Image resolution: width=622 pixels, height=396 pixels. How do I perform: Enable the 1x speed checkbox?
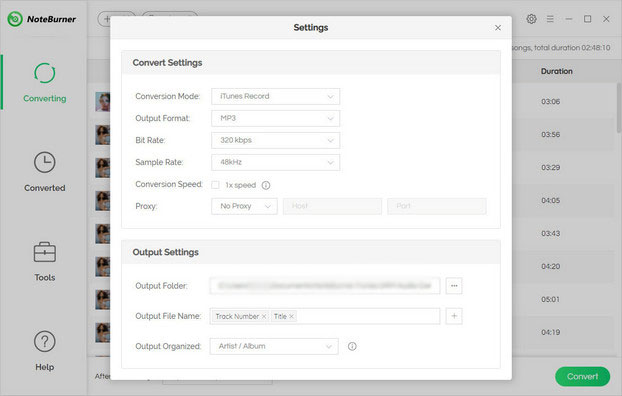click(x=215, y=185)
